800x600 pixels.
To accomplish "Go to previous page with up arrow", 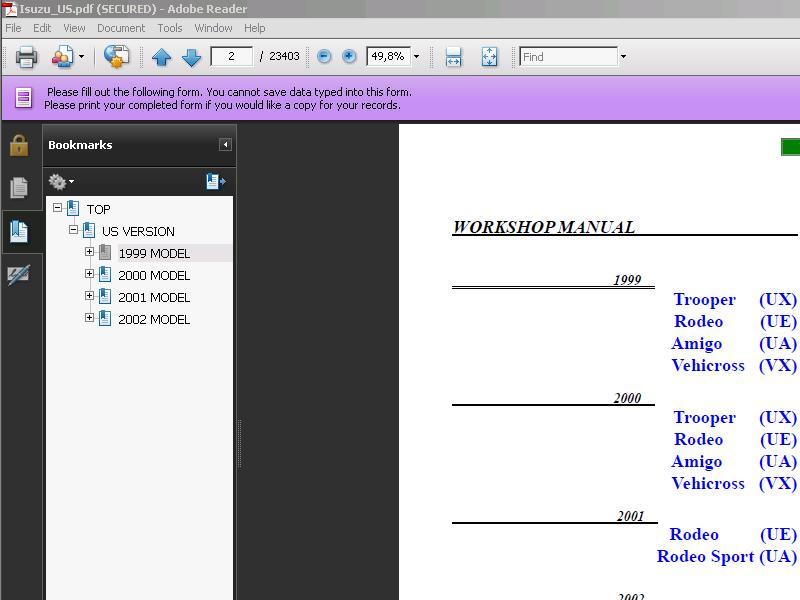I will click(161, 57).
